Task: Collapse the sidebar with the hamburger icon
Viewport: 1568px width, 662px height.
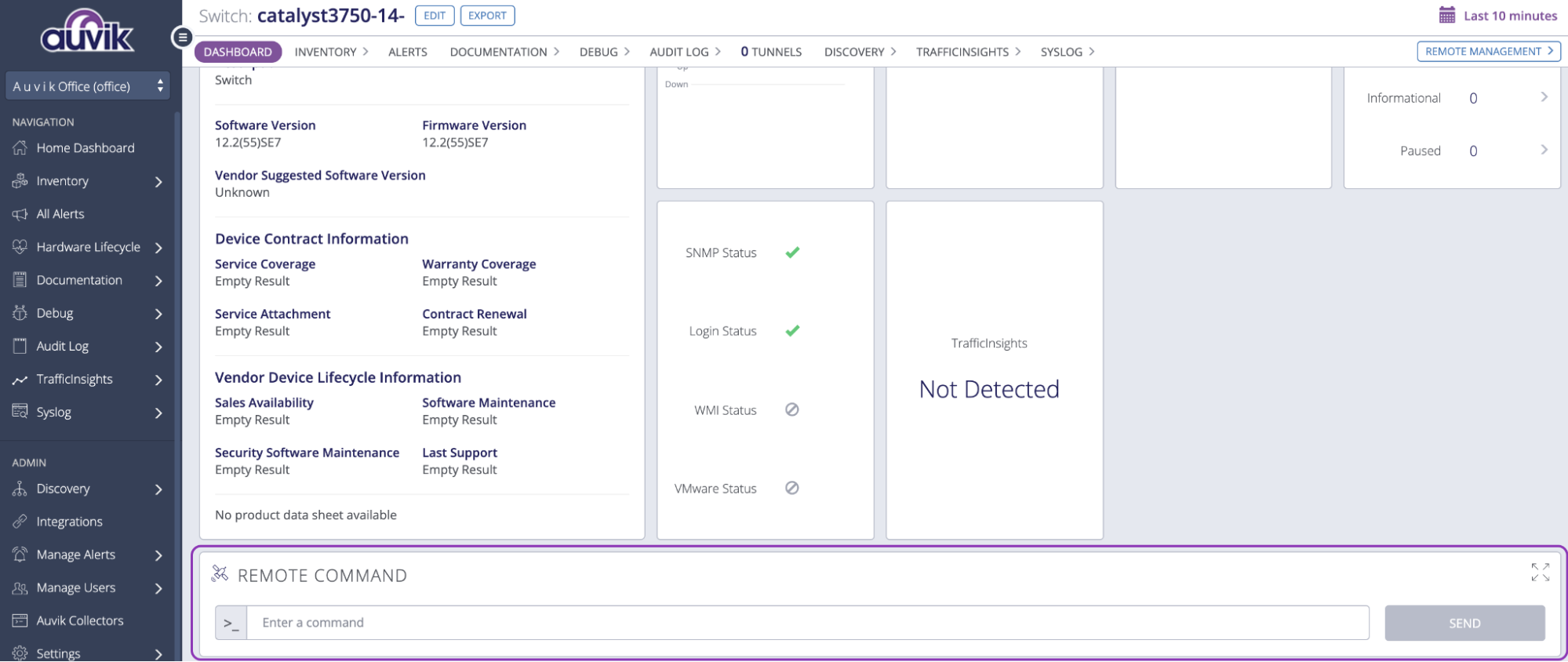Action: (x=182, y=37)
